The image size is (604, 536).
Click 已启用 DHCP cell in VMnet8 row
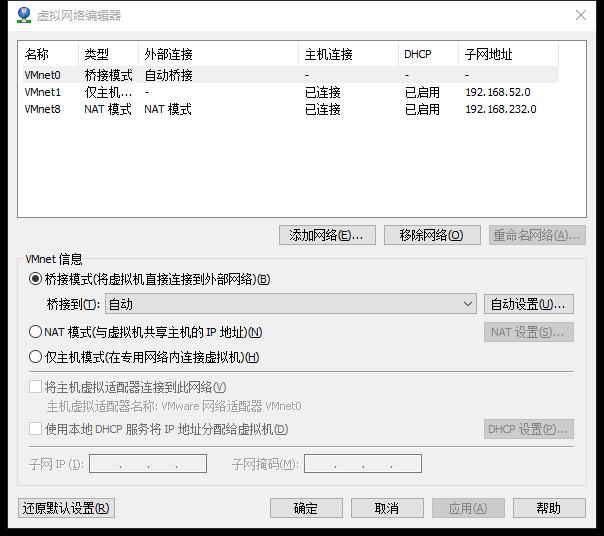(x=422, y=109)
